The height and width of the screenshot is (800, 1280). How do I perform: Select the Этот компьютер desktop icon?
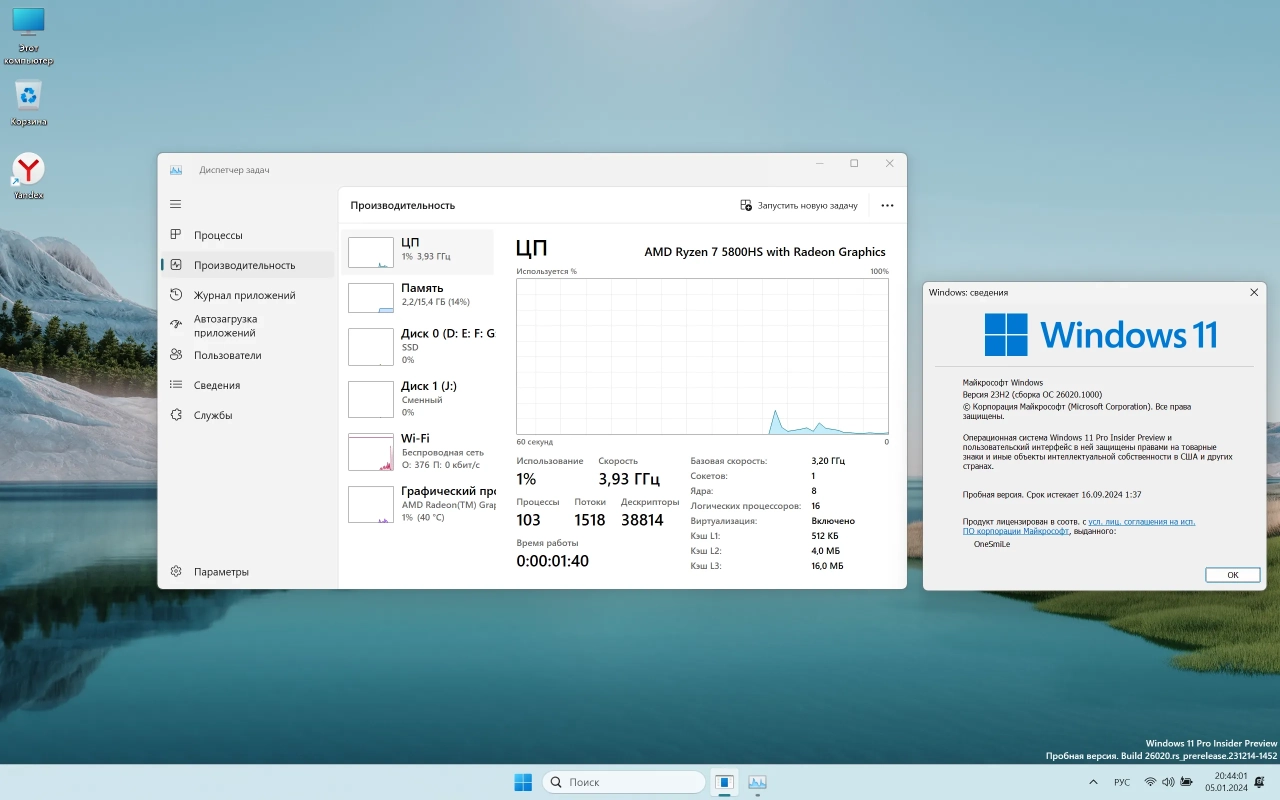coord(28,35)
